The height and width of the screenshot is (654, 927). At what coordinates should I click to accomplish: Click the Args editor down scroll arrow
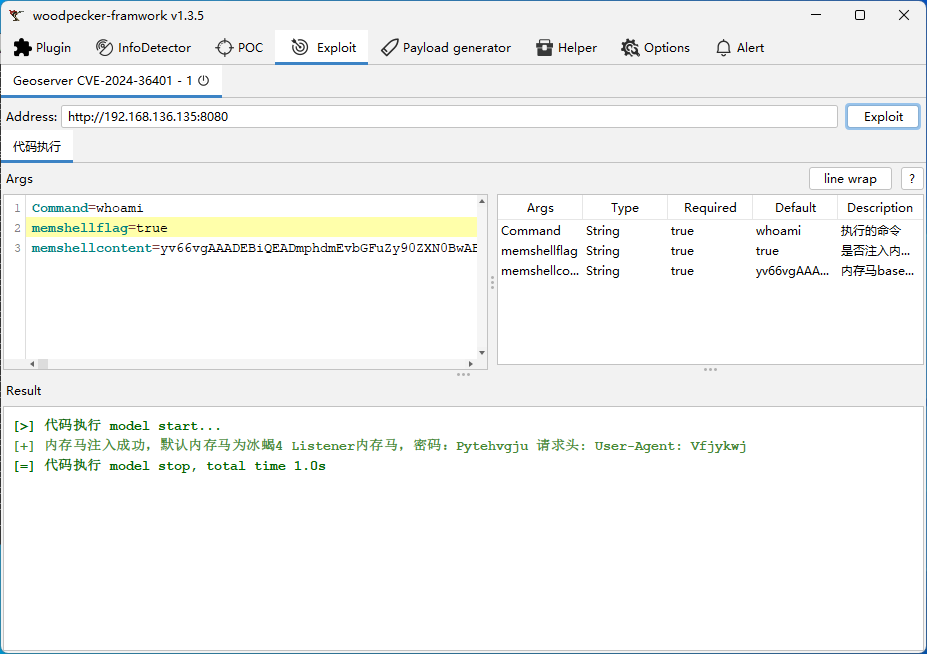click(482, 353)
